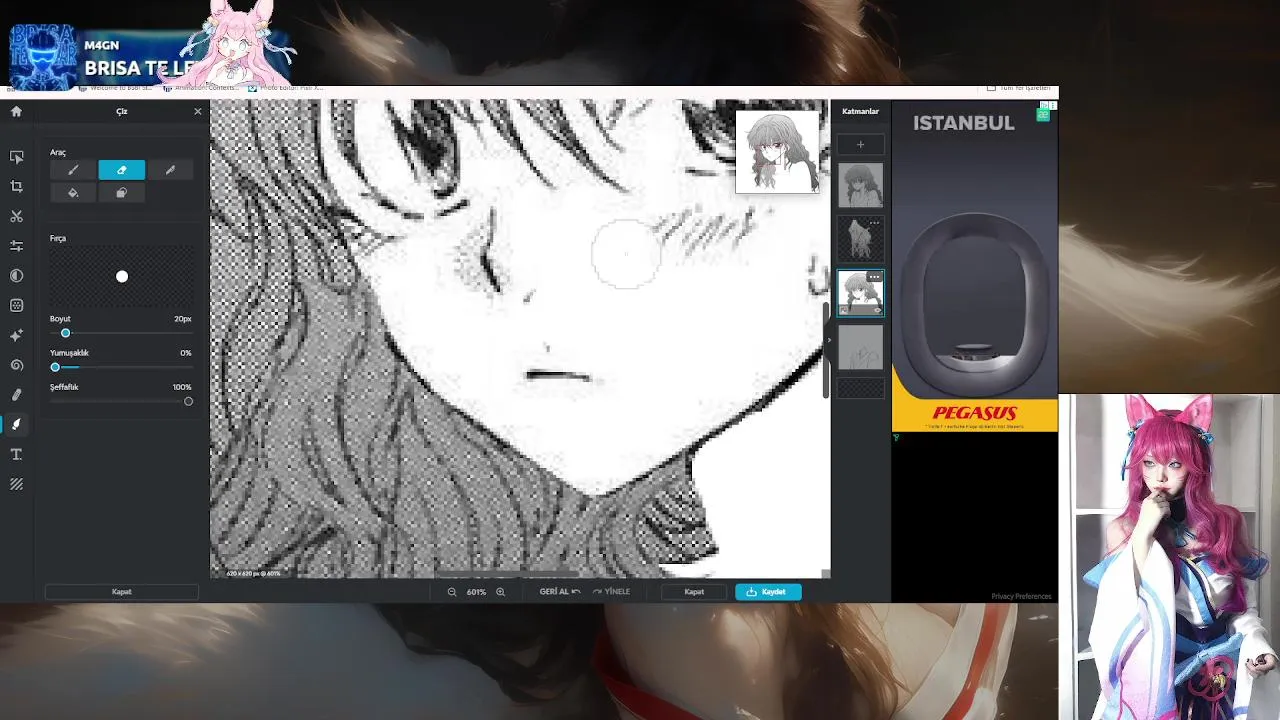Select the Crop tool
1280x720 pixels.
coord(16,186)
